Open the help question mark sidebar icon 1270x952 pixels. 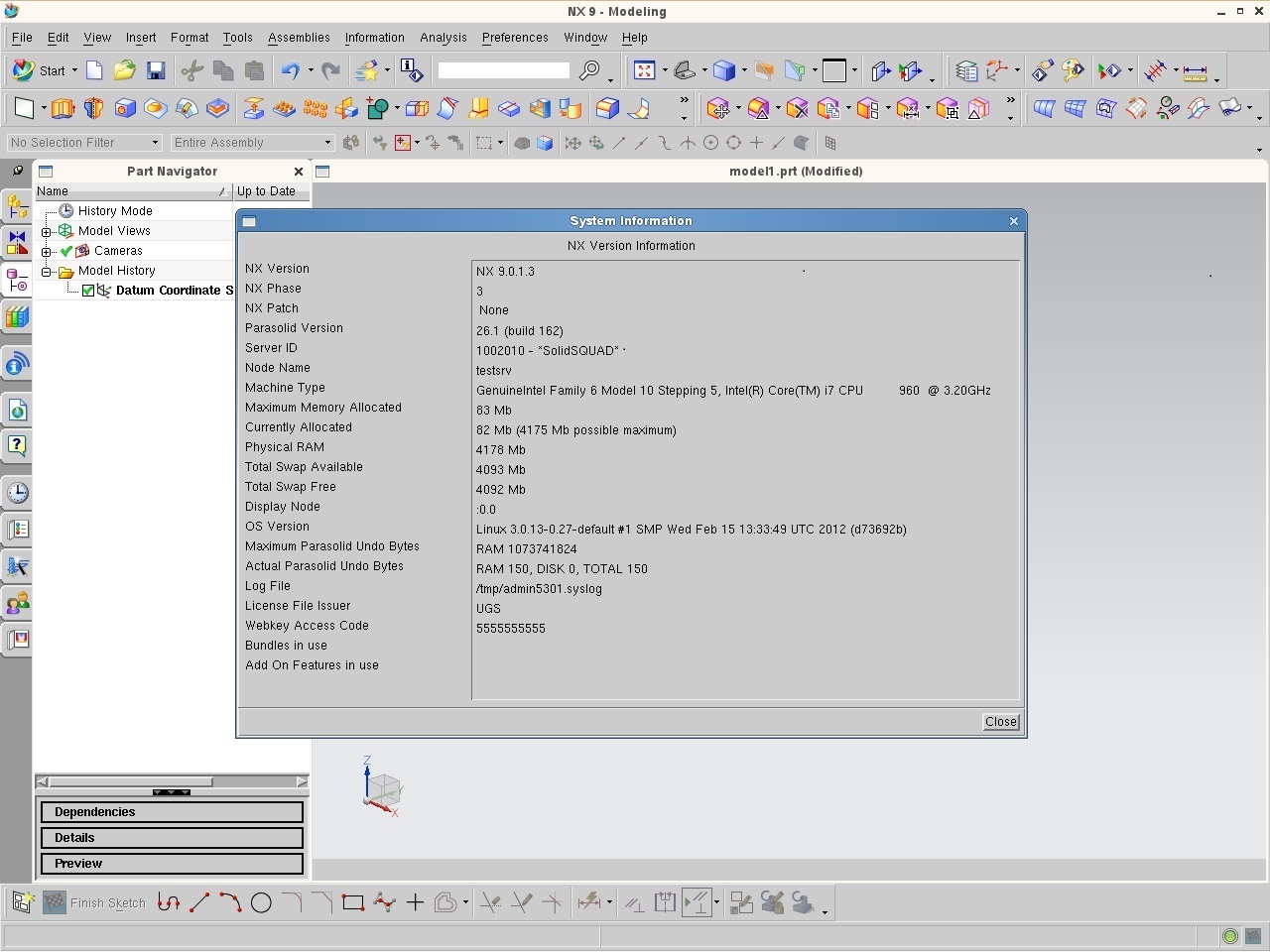(17, 446)
